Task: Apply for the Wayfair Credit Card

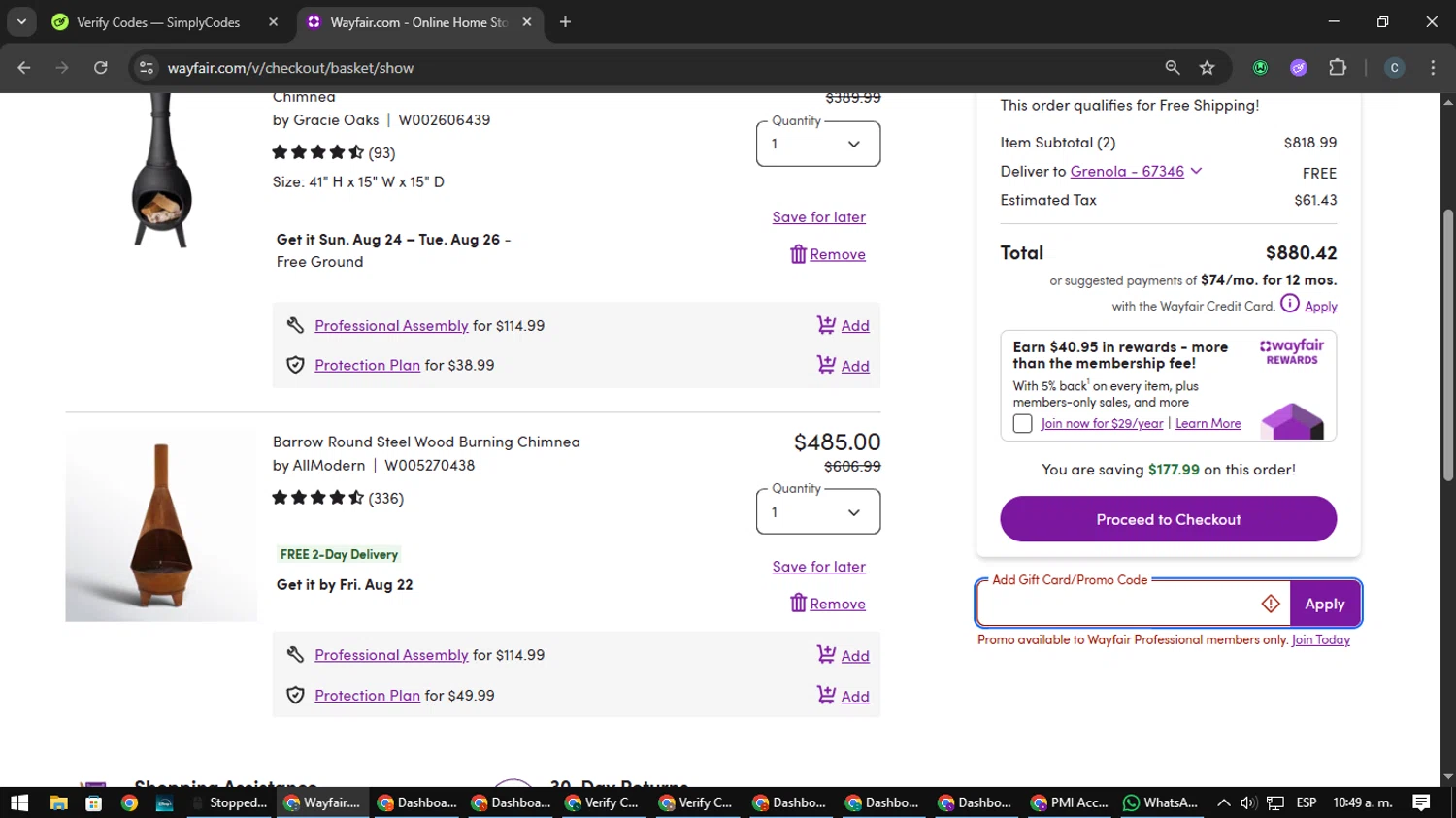Action: (x=1320, y=307)
